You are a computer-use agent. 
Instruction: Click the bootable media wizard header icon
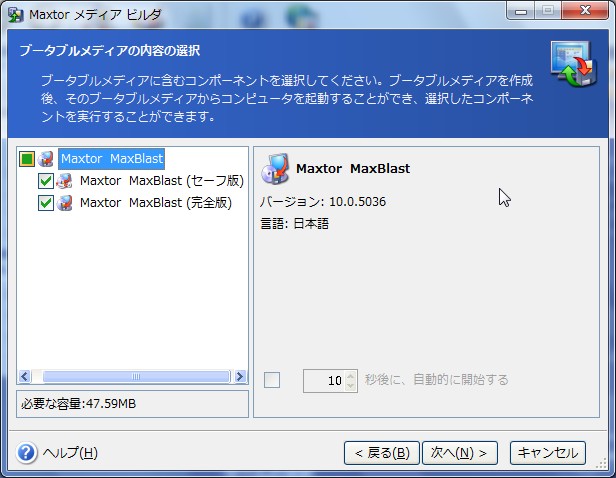[x=573, y=64]
